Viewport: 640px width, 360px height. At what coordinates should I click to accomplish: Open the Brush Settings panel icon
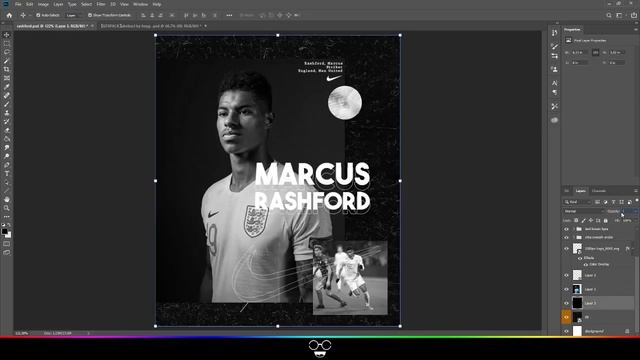pyautogui.click(x=554, y=46)
